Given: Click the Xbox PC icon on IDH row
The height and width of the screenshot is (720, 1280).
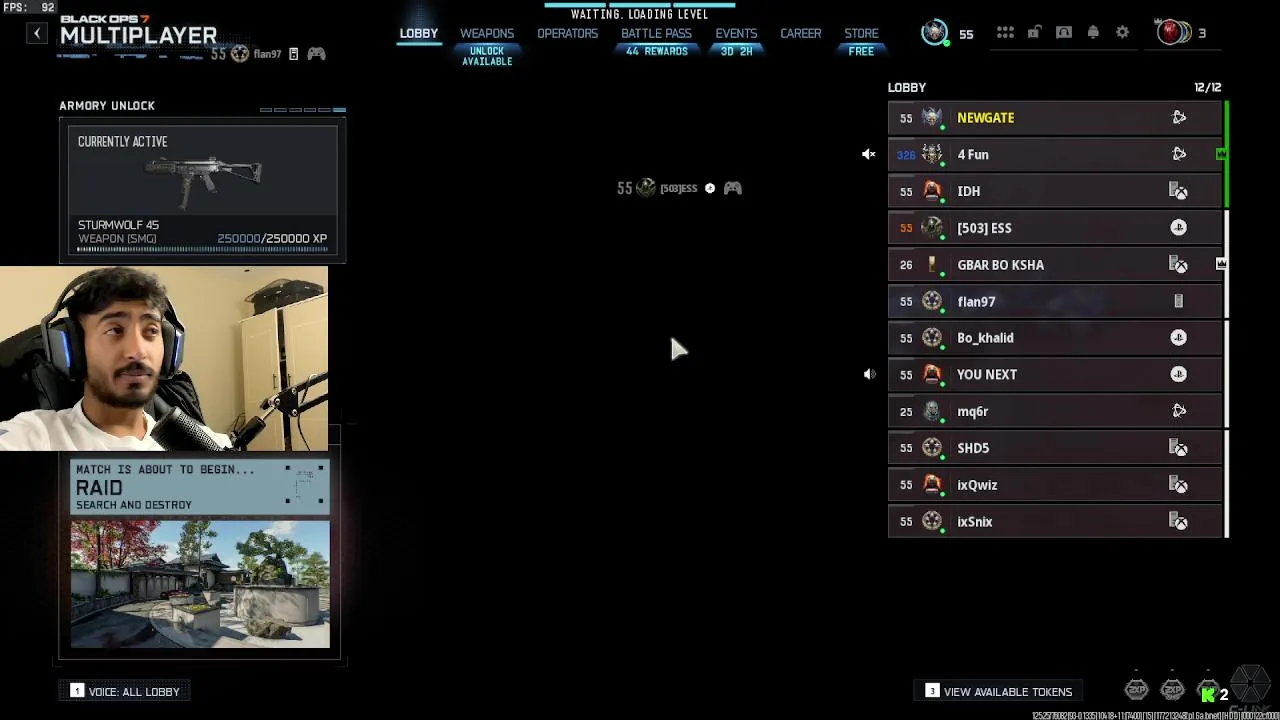Looking at the screenshot, I should click(x=1179, y=191).
